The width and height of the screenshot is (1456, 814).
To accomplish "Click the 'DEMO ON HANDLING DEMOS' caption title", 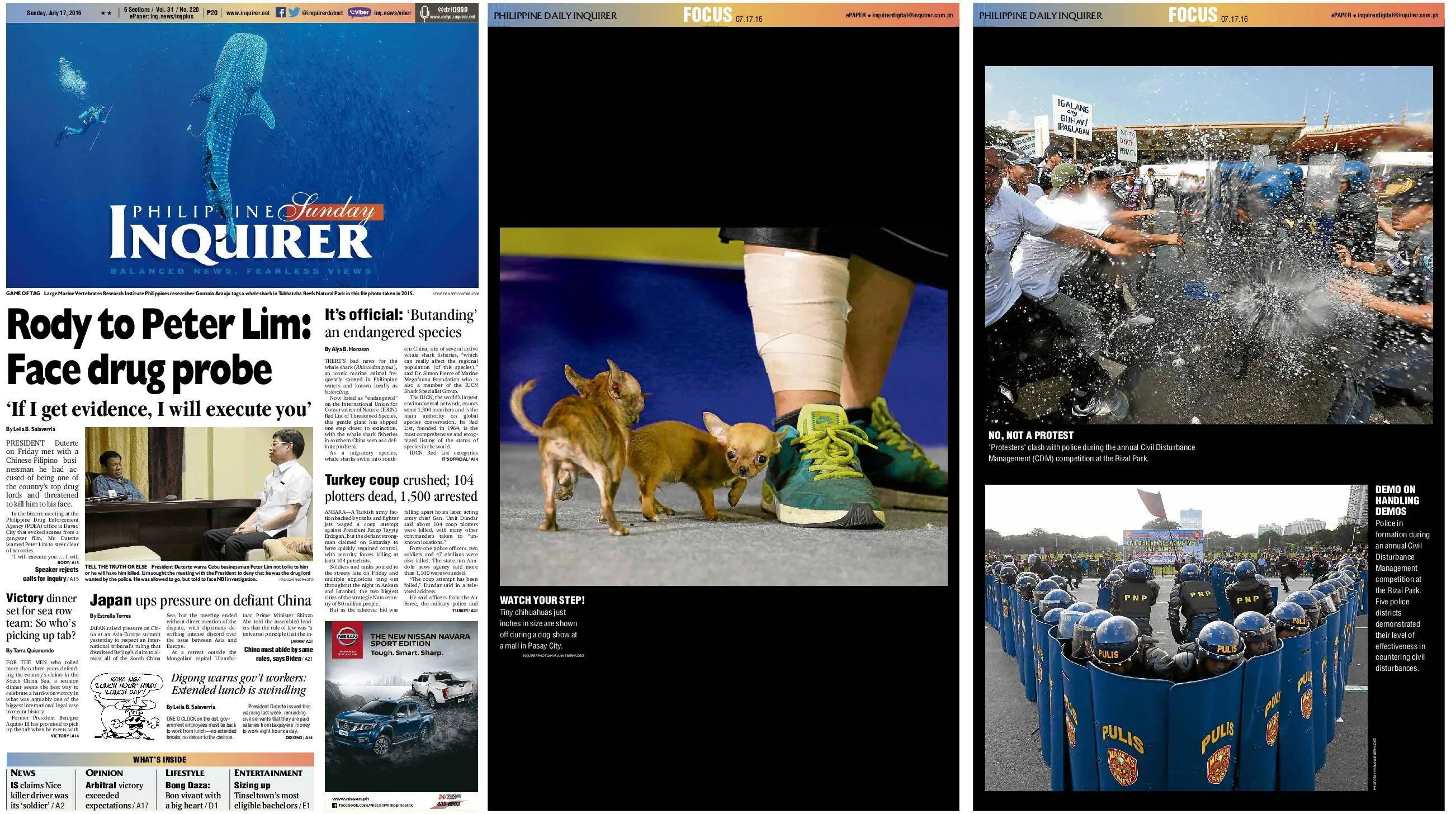I will point(1397,500).
